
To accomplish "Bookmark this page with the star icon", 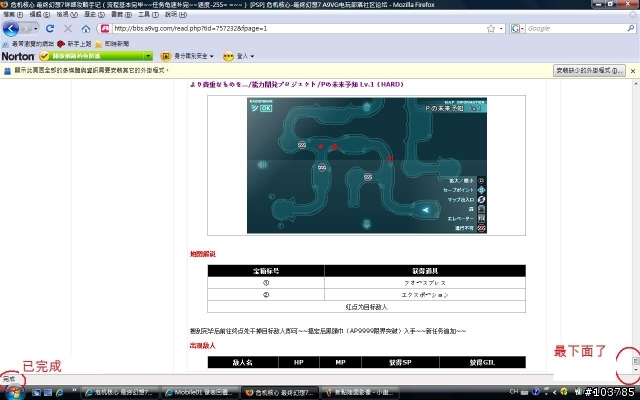I will (x=491, y=29).
